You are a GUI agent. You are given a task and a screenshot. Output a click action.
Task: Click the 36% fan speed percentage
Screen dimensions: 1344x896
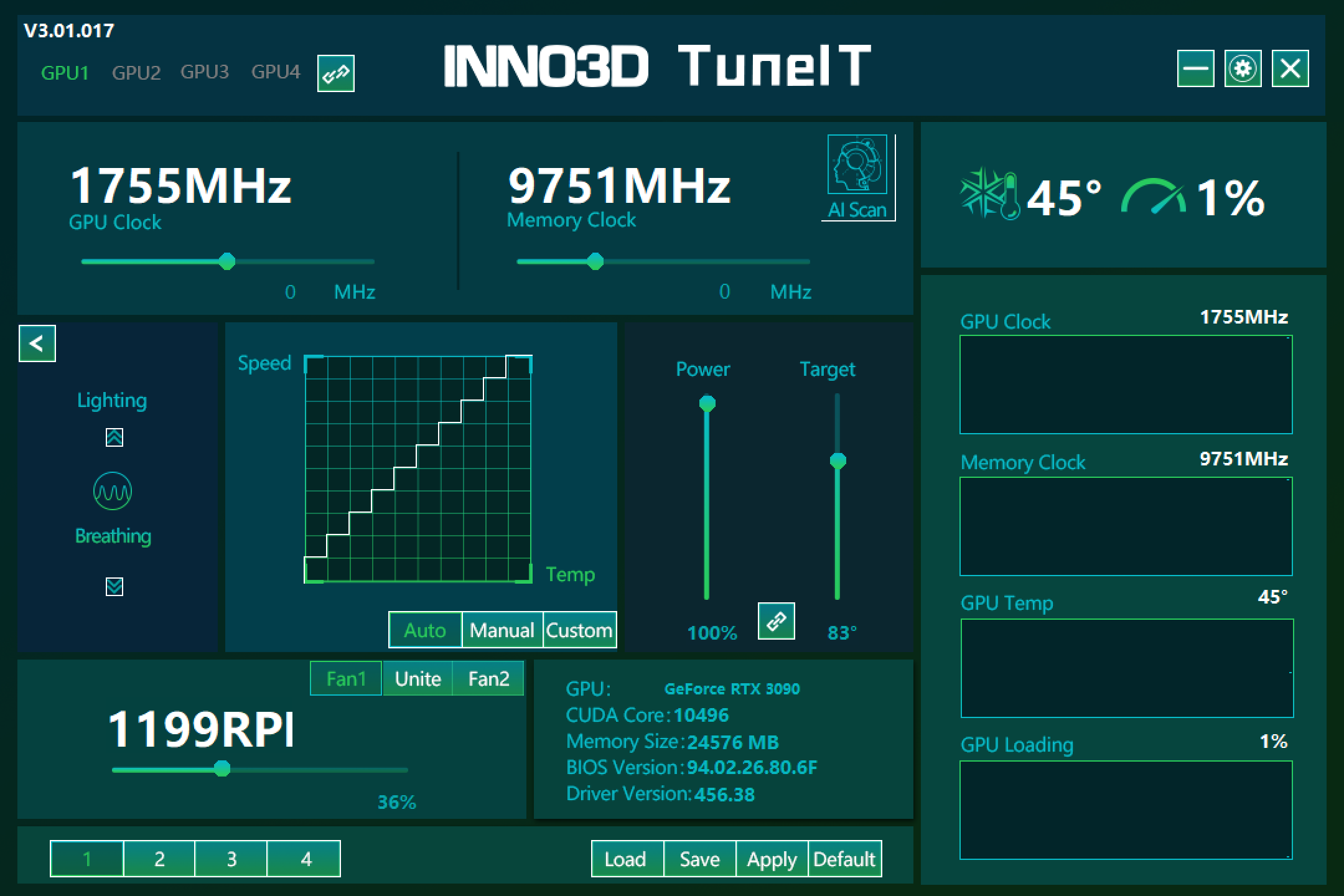397,802
